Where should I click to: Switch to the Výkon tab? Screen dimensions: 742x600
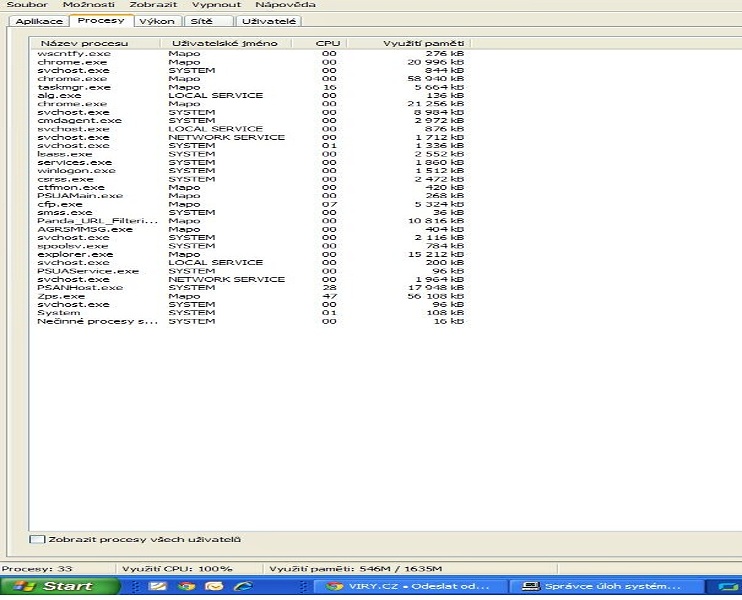click(156, 21)
